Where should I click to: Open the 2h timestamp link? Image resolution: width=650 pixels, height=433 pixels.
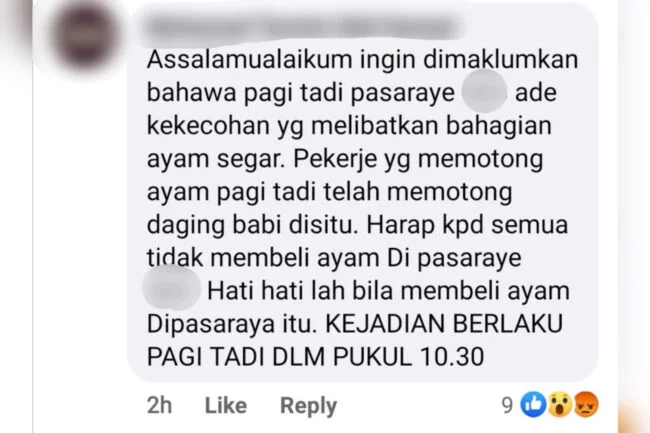[x=159, y=405]
